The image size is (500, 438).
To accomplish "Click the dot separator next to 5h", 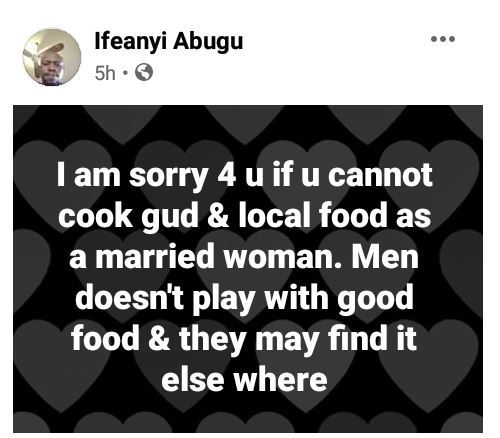I will click(x=125, y=73).
